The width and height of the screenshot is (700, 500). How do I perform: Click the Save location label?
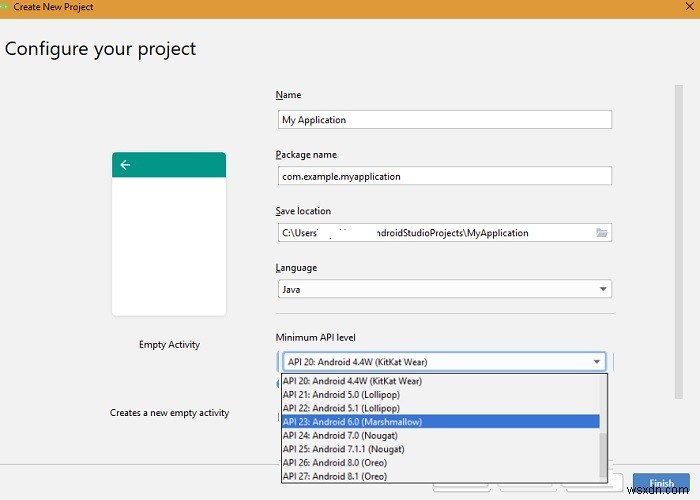303,211
